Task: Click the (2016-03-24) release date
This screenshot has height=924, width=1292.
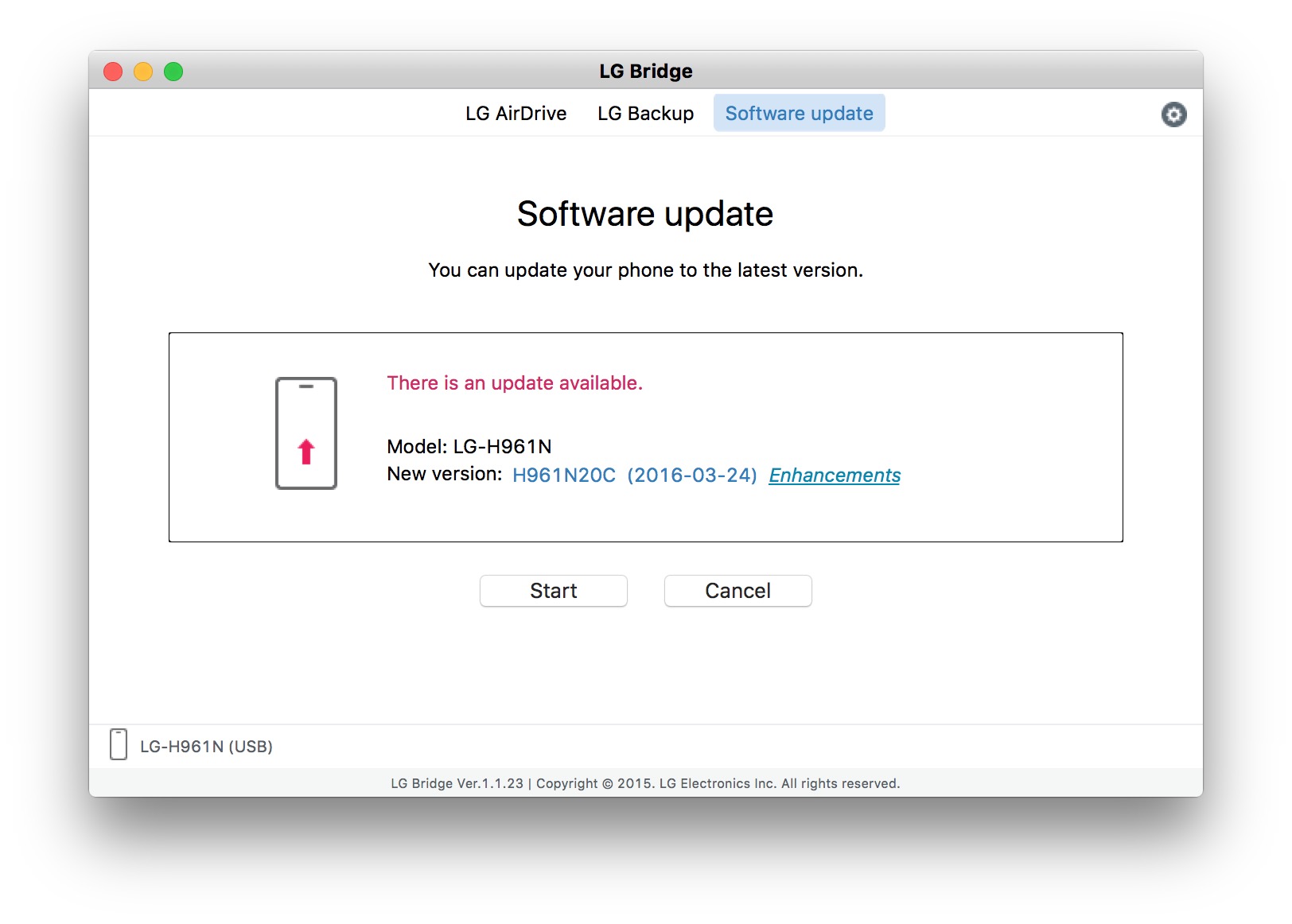Action: click(x=692, y=475)
